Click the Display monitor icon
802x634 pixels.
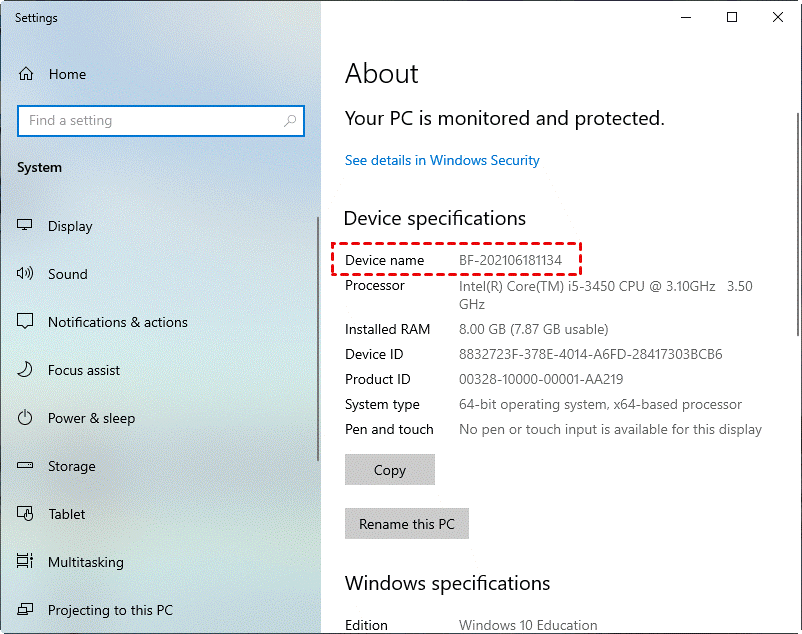tap(26, 226)
